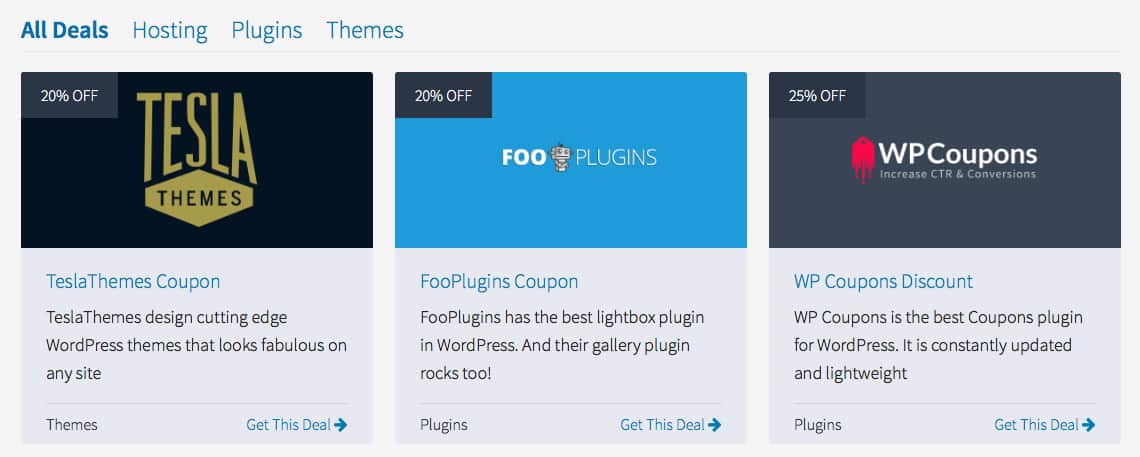This screenshot has width=1140, height=457.
Task: Open the FooPlugins Coupon title link
Action: pyautogui.click(x=499, y=281)
